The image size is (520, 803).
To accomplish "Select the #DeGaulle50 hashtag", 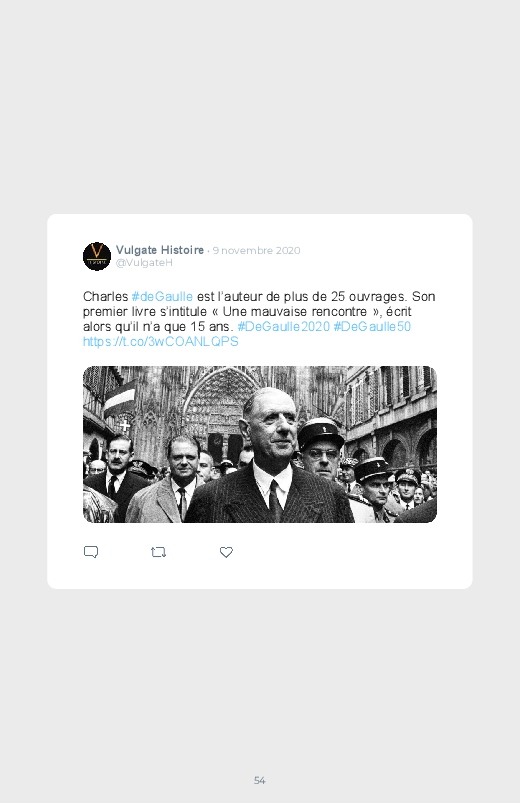I will pos(372,327).
